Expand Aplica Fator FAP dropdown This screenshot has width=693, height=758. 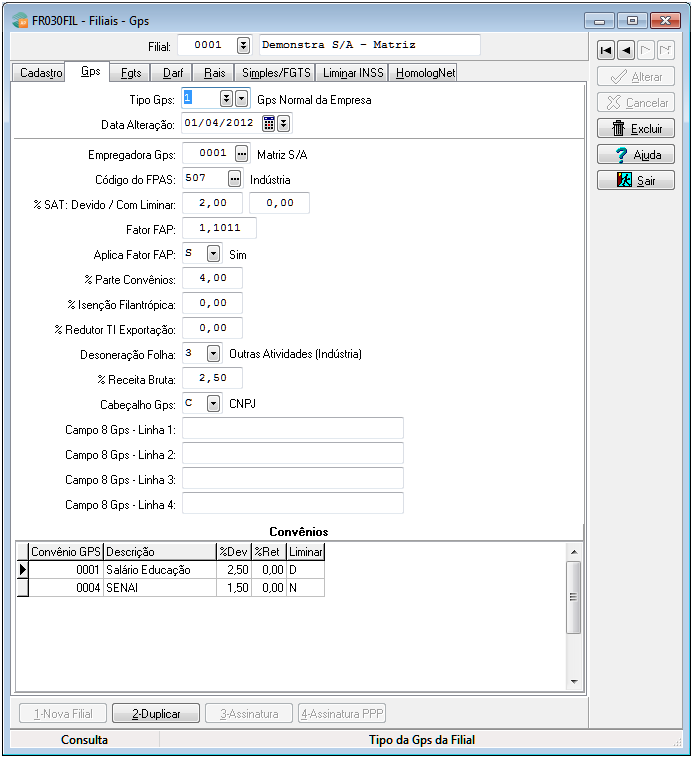(214, 254)
